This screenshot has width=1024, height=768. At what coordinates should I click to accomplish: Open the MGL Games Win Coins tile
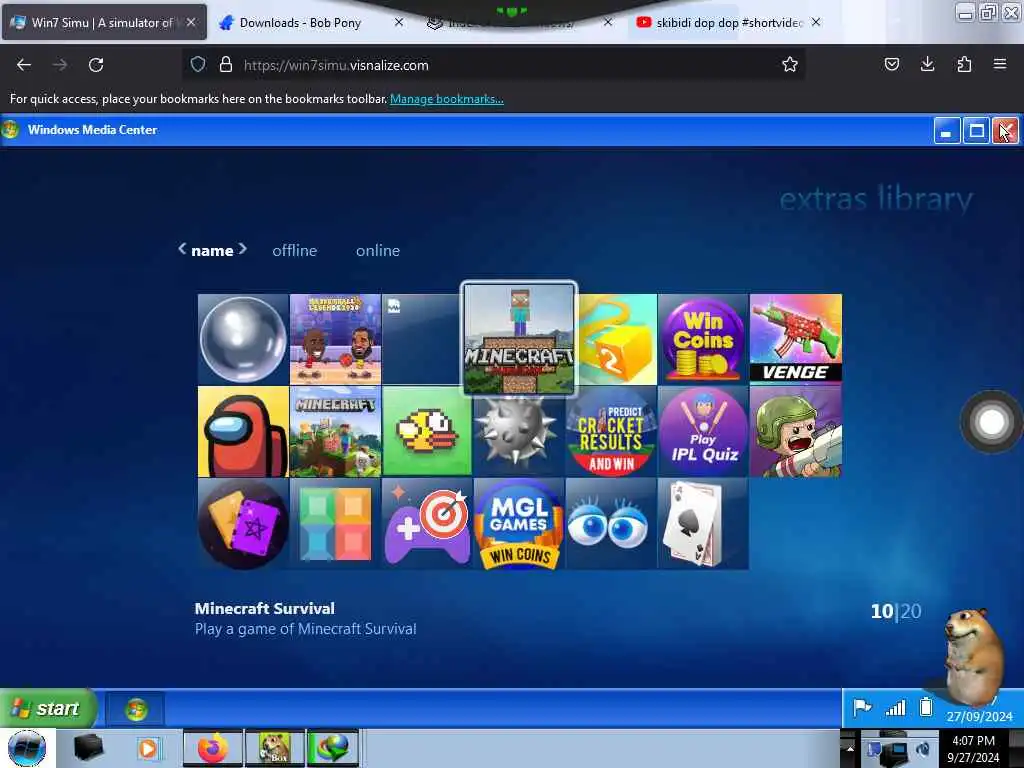tap(519, 523)
